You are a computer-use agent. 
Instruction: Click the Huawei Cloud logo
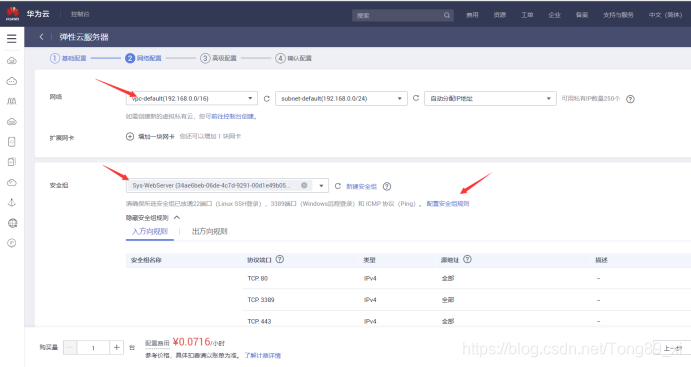(x=13, y=14)
